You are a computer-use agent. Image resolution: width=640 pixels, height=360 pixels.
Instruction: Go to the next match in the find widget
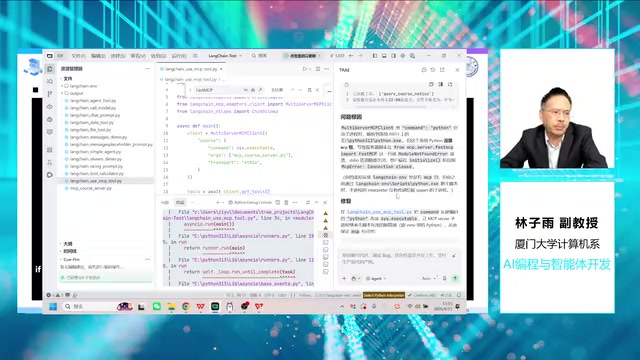point(300,90)
